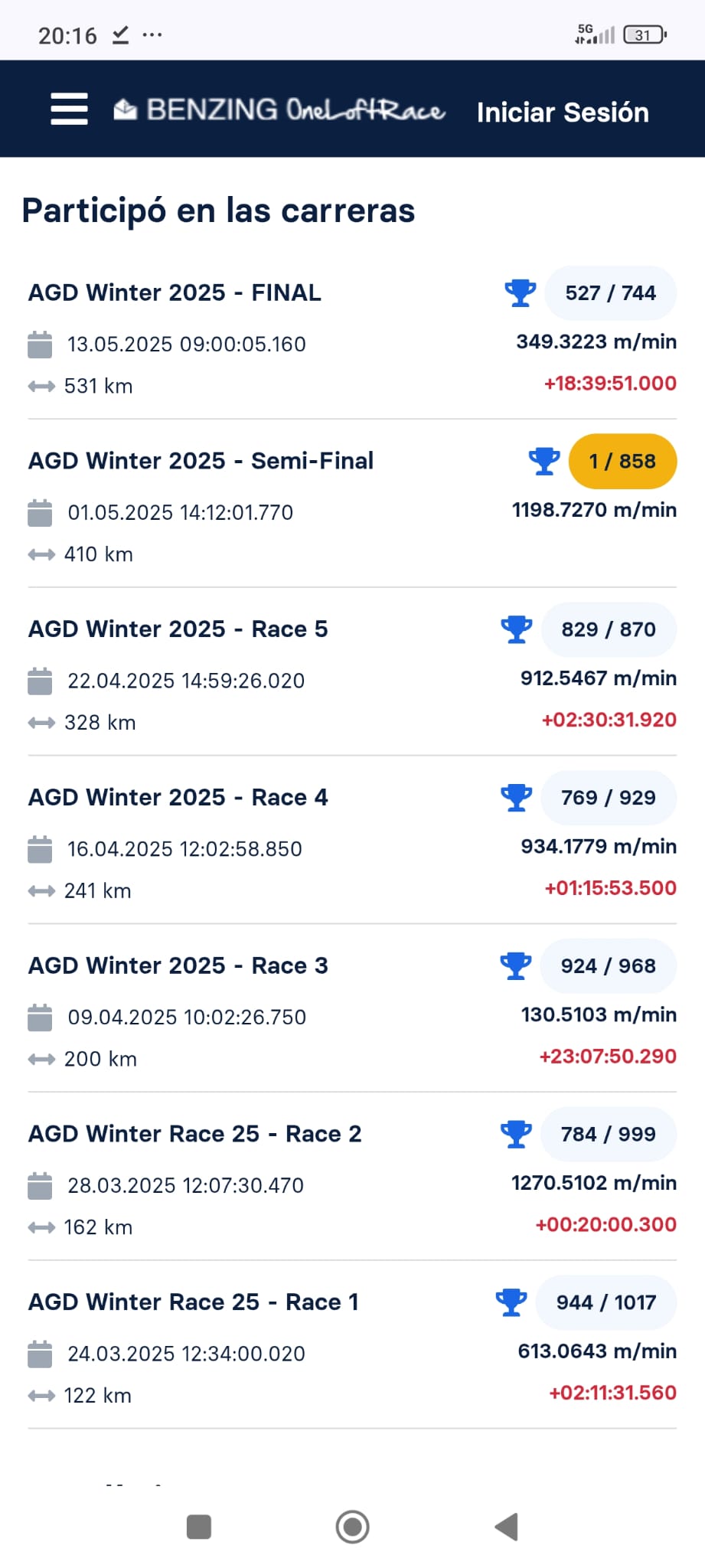Tap trophy icon for AGD Winter FINAL
The width and height of the screenshot is (705, 1568).
pos(521,292)
